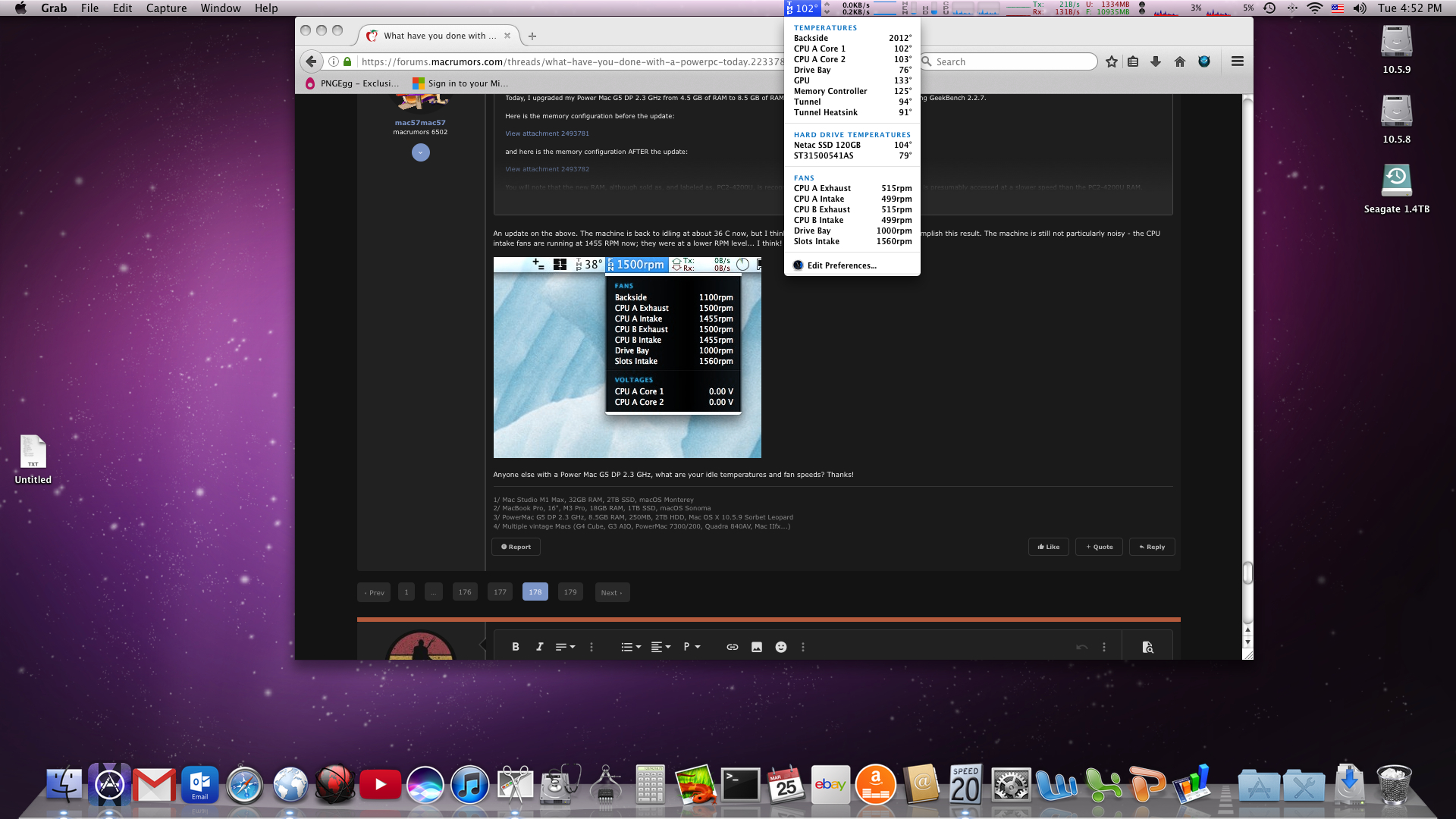Go to page 179 in pagination
Image resolution: width=1456 pixels, height=819 pixels.
(x=570, y=592)
